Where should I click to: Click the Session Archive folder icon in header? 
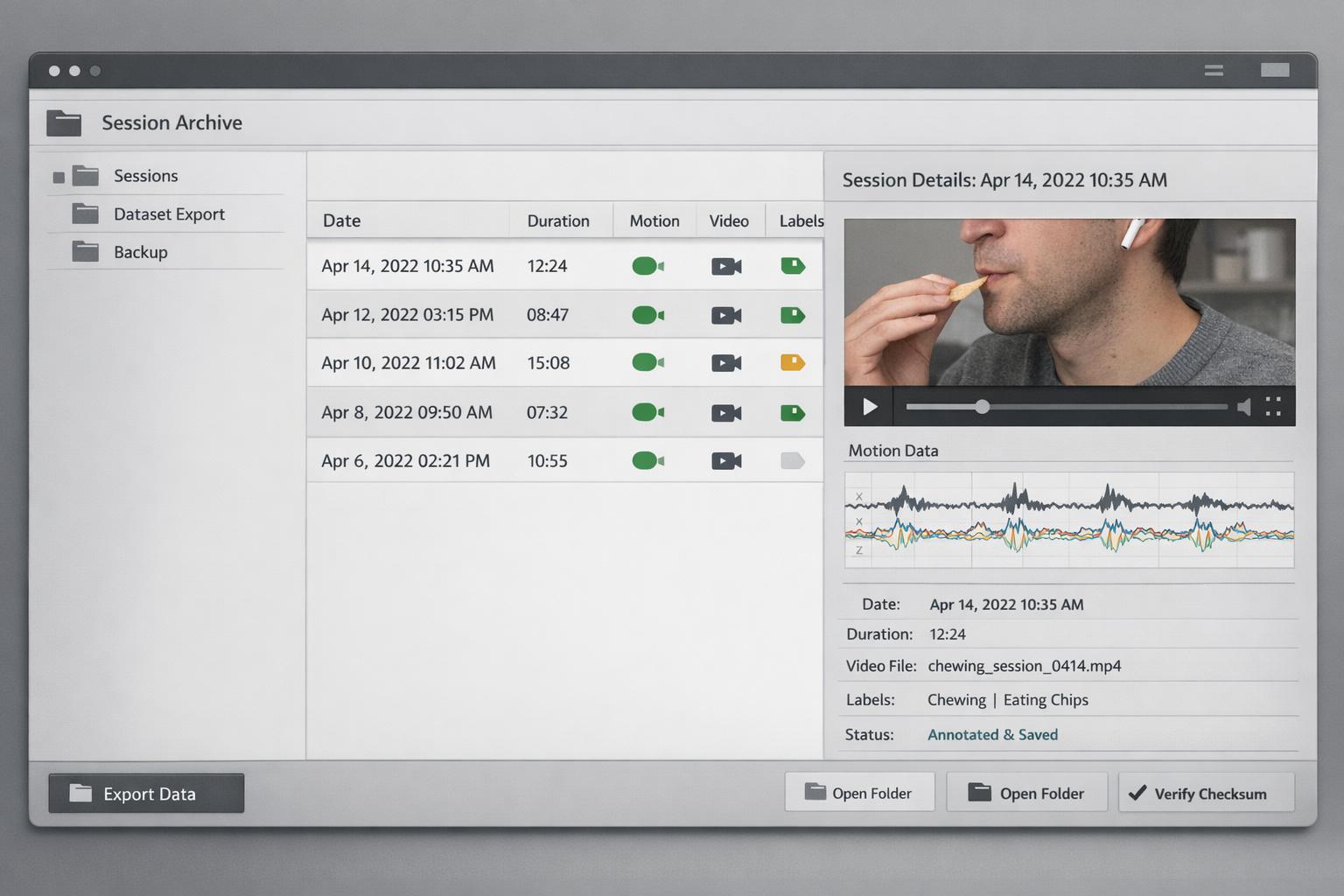(x=64, y=123)
